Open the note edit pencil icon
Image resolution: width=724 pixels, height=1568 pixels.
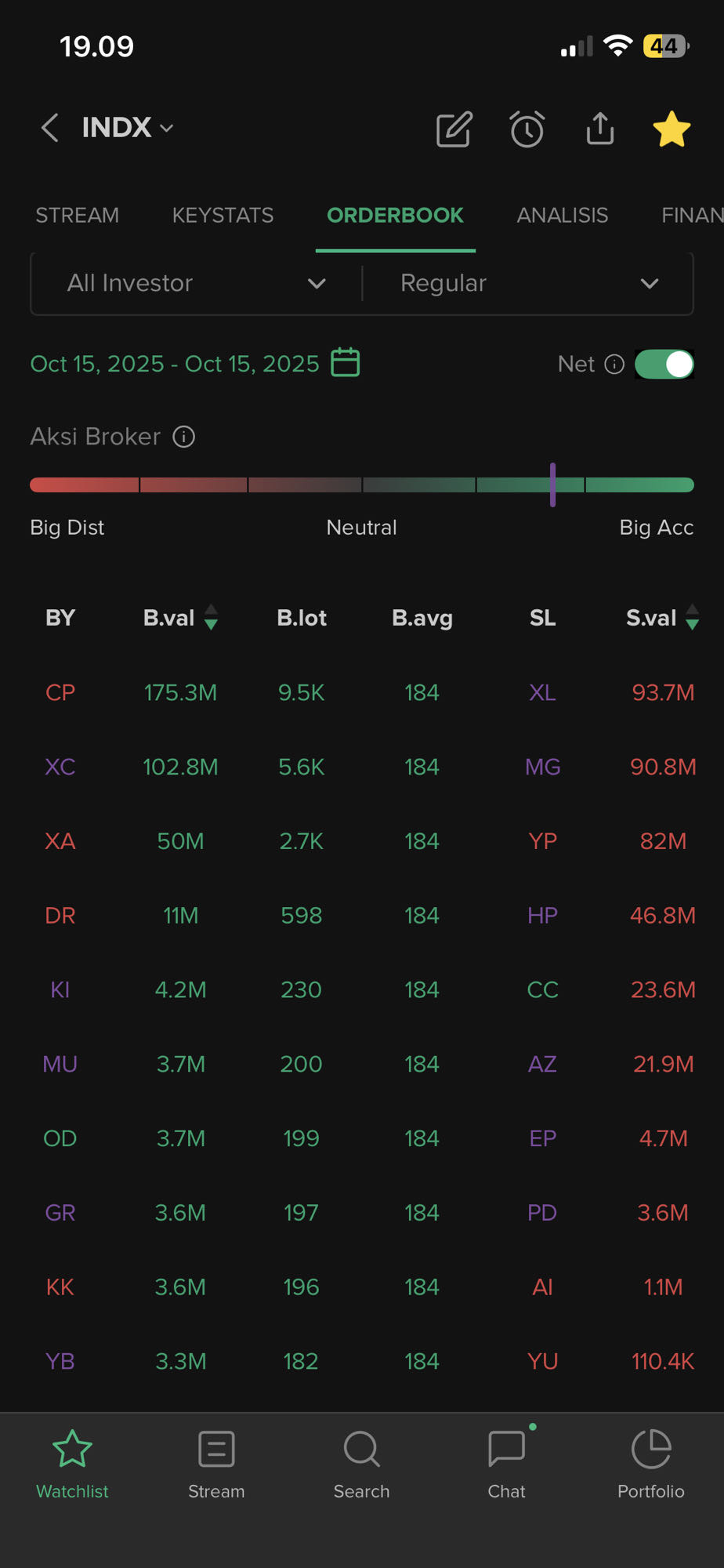(x=454, y=129)
